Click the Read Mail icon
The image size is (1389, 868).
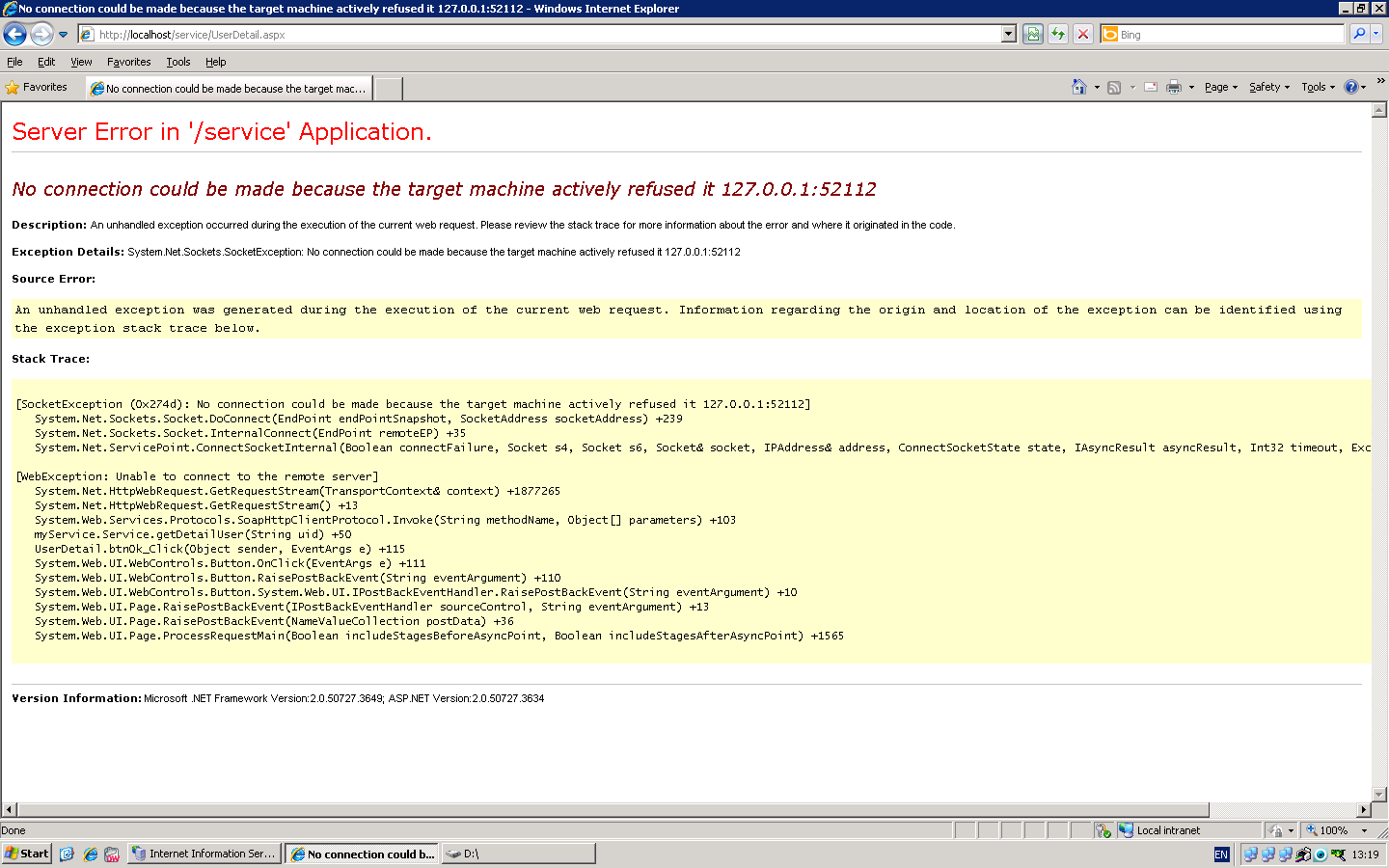(1151, 88)
